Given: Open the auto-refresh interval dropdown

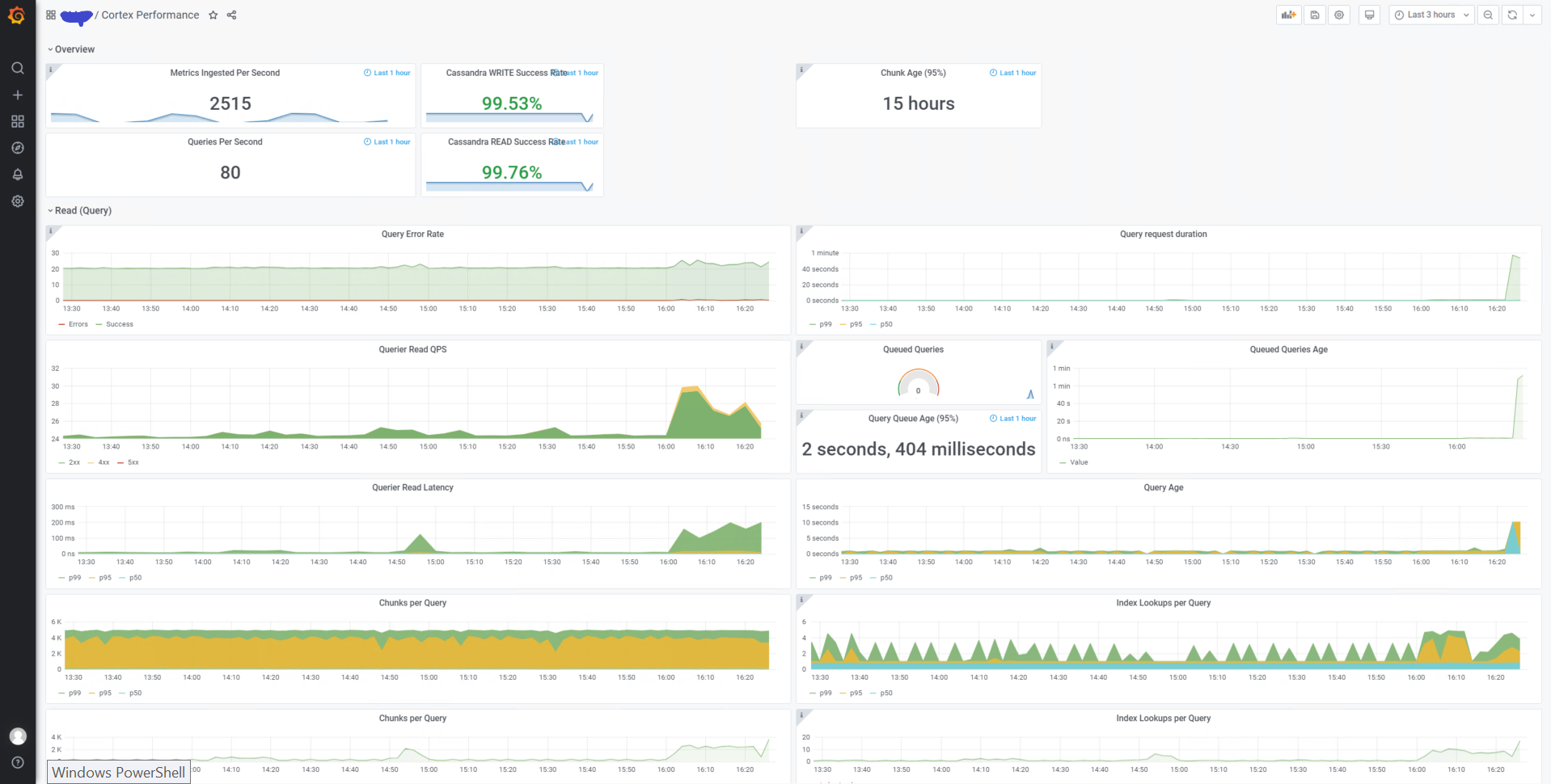Looking at the screenshot, I should 1532,15.
